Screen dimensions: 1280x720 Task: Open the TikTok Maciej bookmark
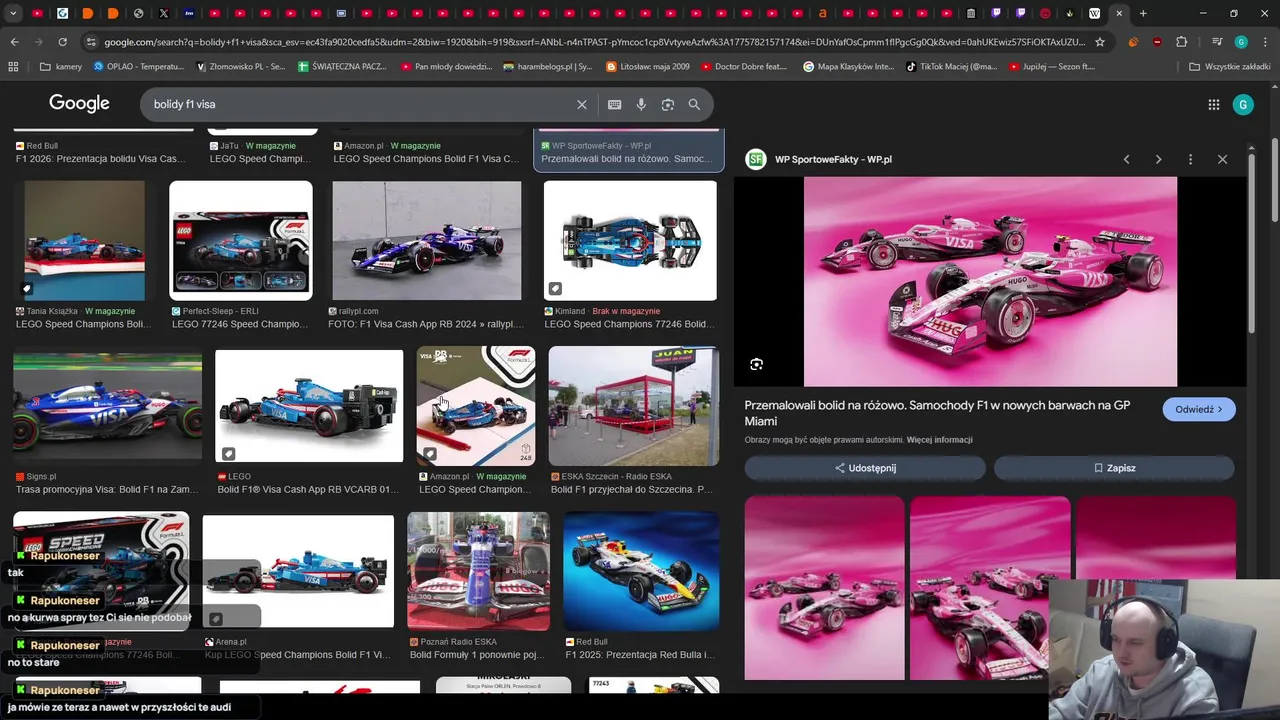tap(952, 67)
